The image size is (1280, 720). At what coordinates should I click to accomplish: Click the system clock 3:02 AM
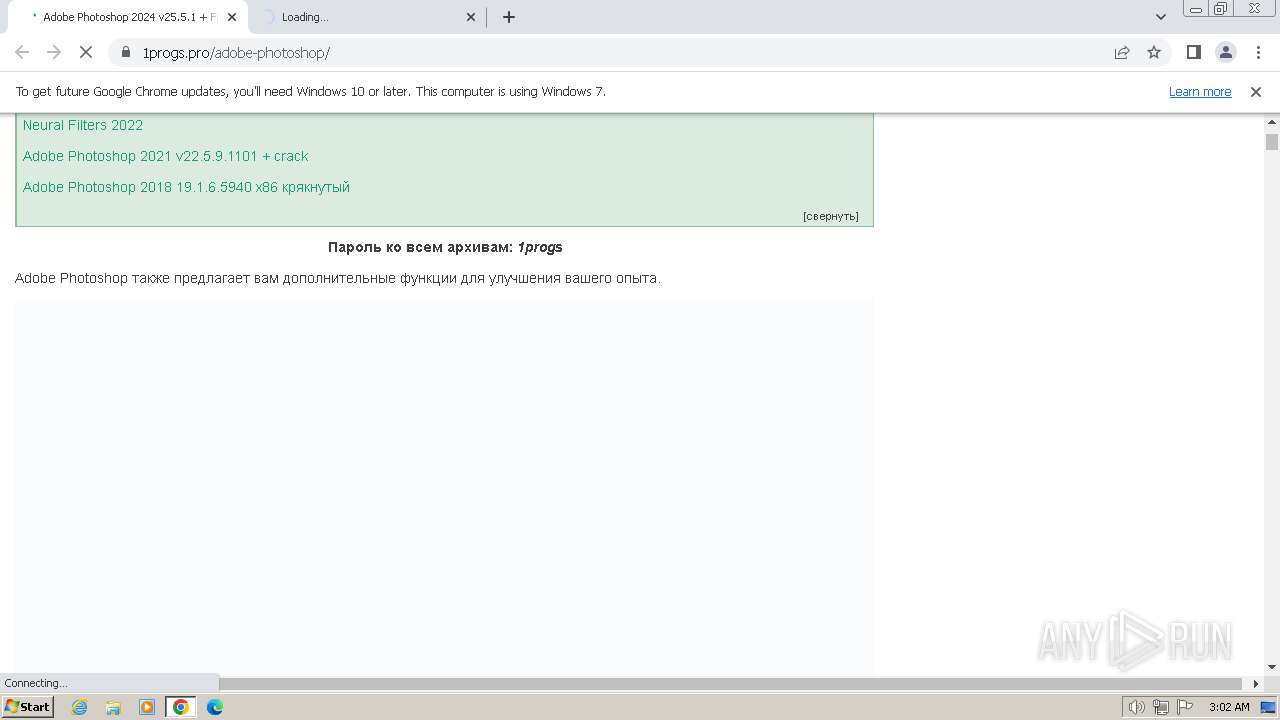pos(1229,707)
